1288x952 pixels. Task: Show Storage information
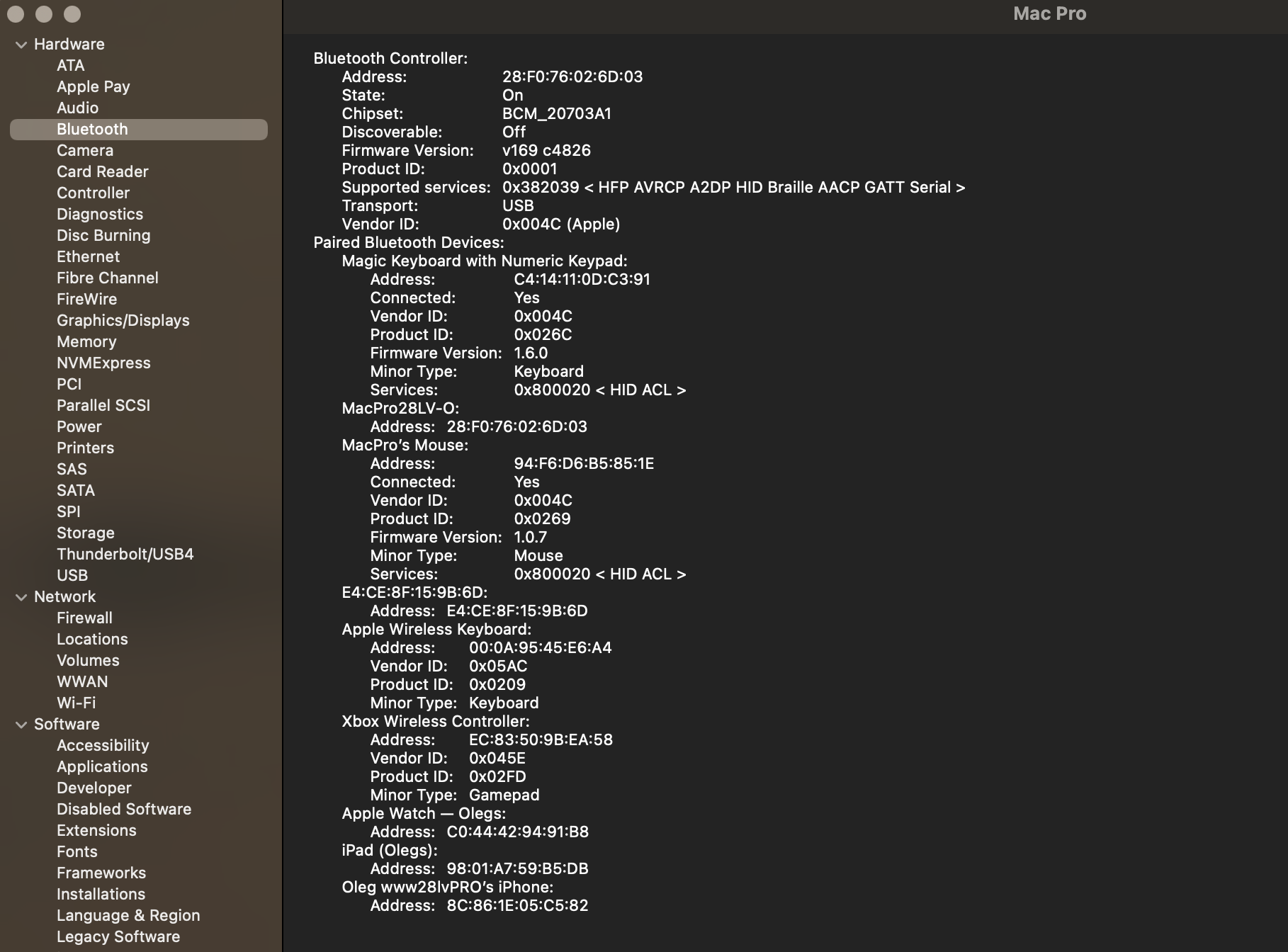[86, 533]
